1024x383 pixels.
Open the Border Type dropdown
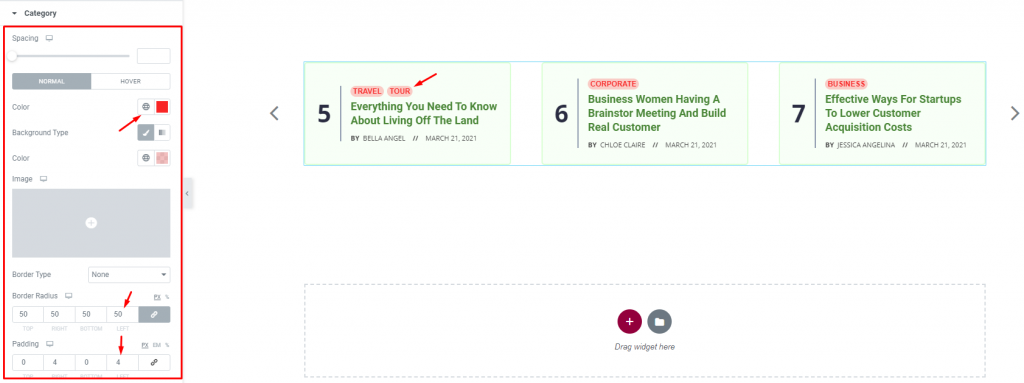coord(129,275)
